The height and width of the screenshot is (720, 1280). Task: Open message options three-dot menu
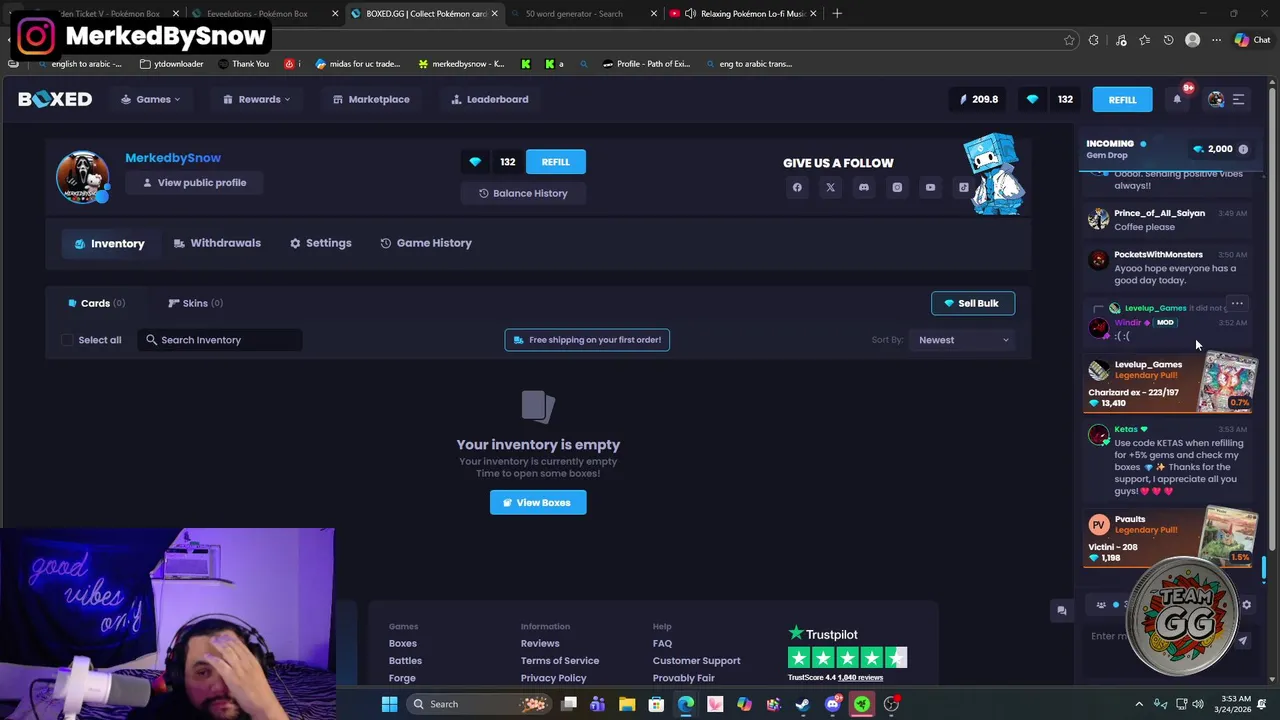tap(1237, 303)
